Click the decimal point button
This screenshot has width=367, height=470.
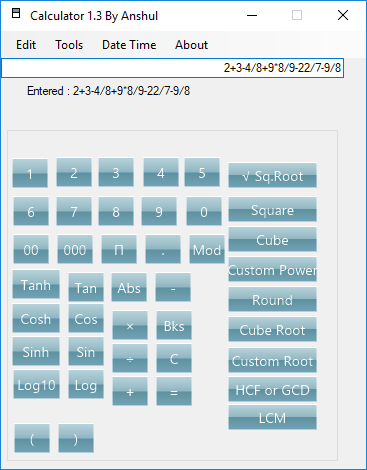[163, 249]
